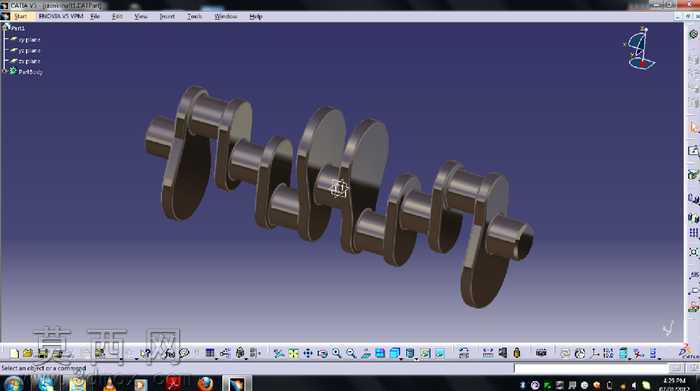Click the green Pad icon in right toolbar
Screen dimensions: 700x391
693,175
